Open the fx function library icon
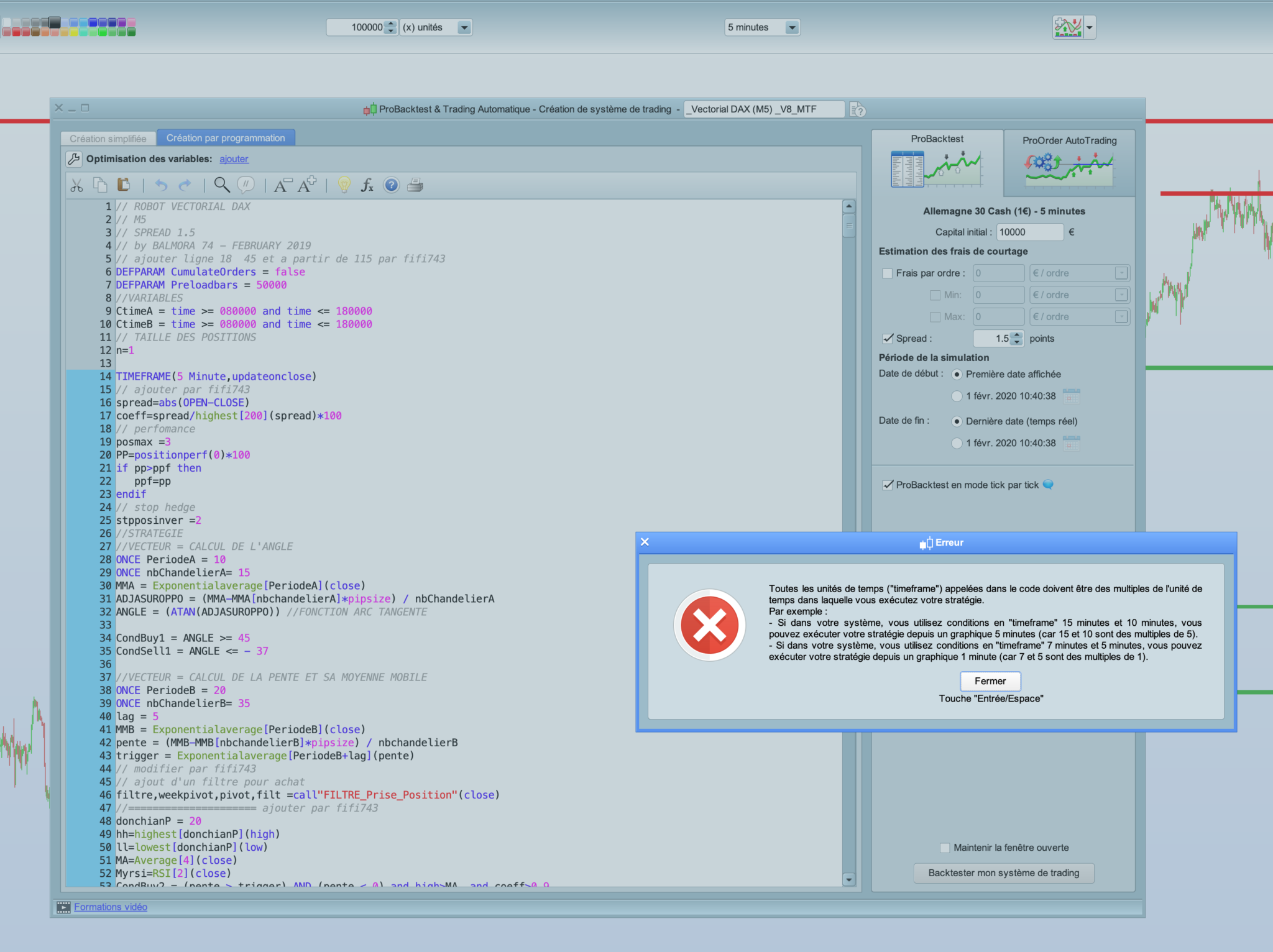Image resolution: width=1273 pixels, height=952 pixels. pyautogui.click(x=367, y=185)
